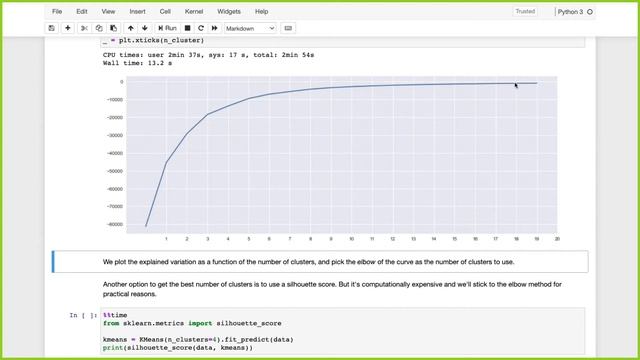Screen dimensions: 640x360
Task: Click the silhouette score paragraph
Action: point(332,289)
